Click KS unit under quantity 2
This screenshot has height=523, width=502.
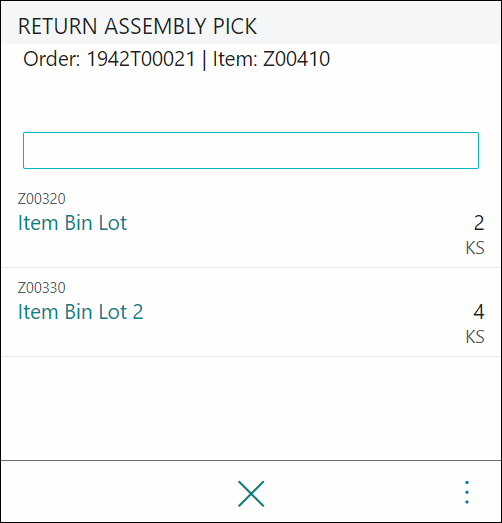(x=475, y=248)
